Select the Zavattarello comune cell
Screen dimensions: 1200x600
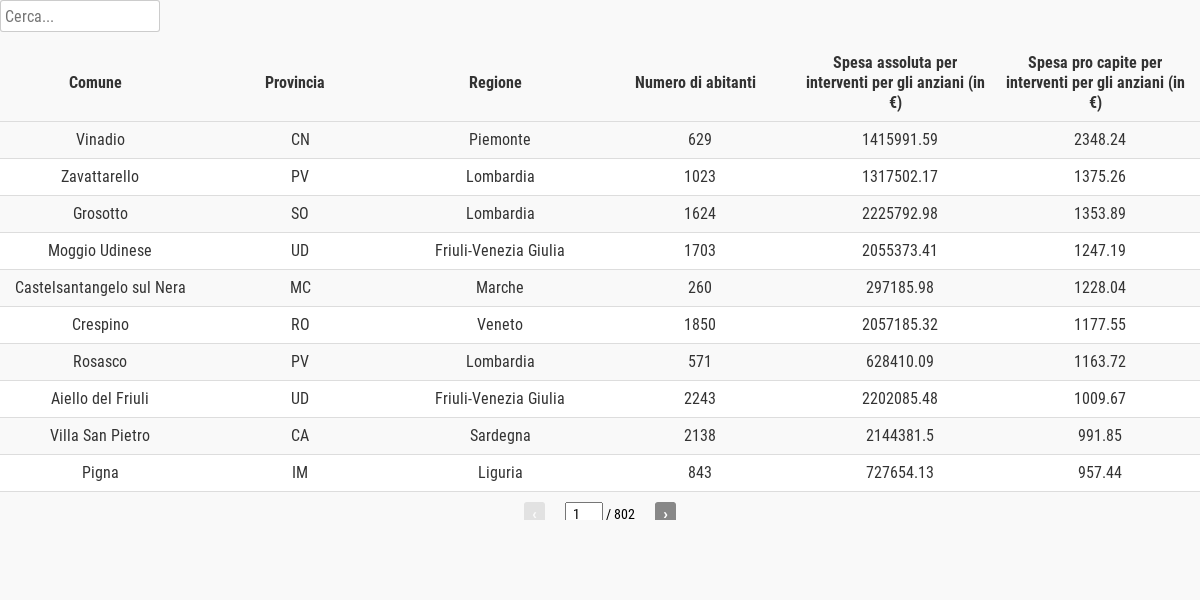click(100, 177)
